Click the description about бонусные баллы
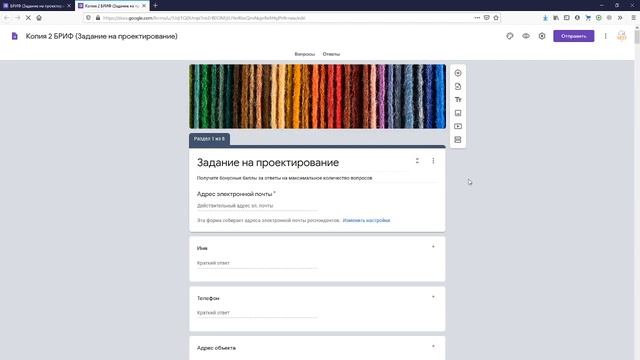The width and height of the screenshot is (640, 360). (284, 178)
